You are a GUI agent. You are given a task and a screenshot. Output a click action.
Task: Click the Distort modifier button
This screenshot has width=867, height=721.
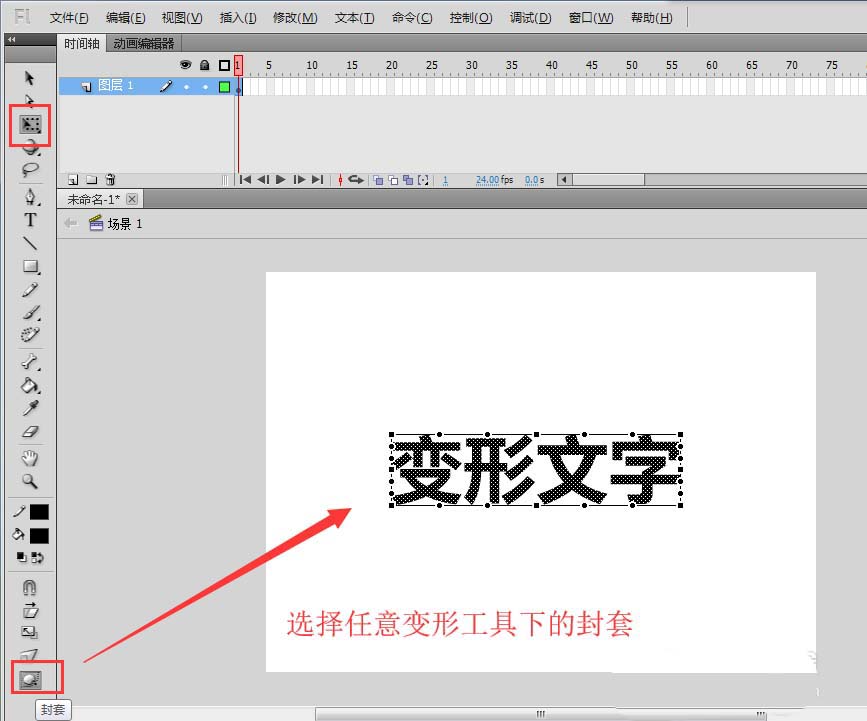pyautogui.click(x=30, y=655)
